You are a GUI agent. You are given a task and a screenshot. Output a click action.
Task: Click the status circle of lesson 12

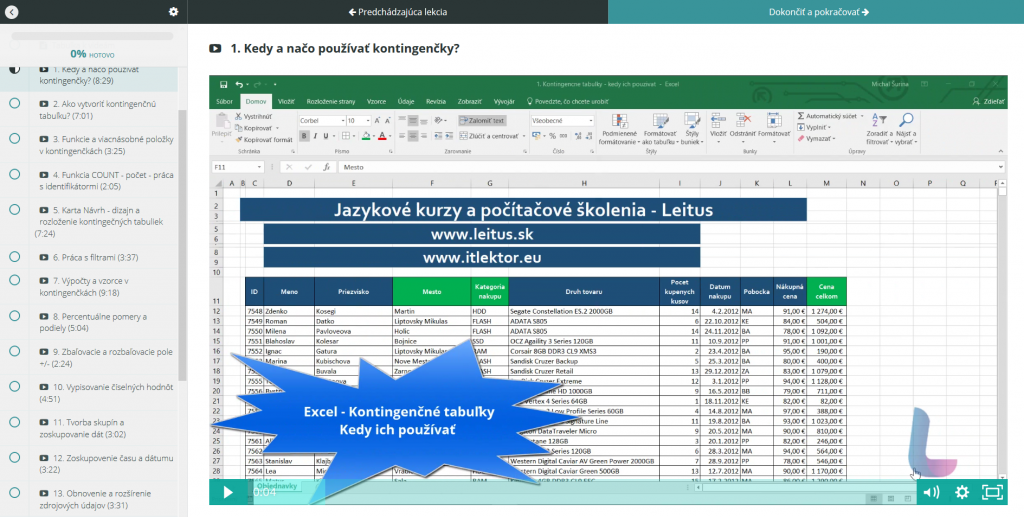(x=14, y=458)
